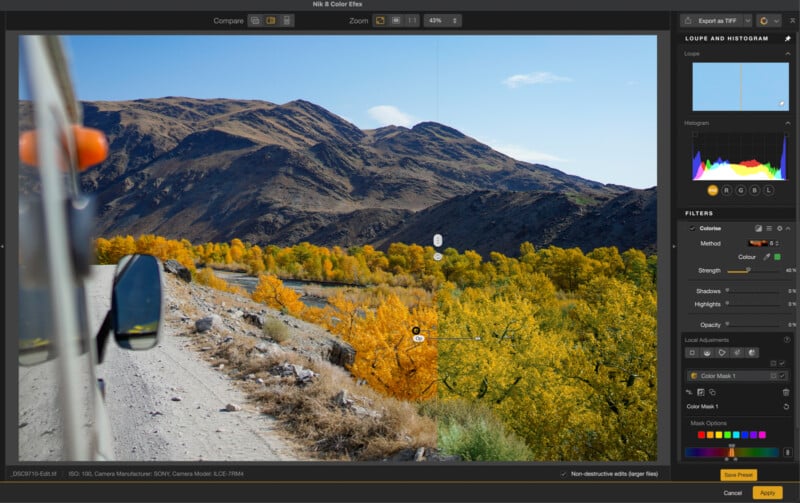The image size is (800, 503).
Task: Open Local Adjustments help icon
Action: coord(787,340)
